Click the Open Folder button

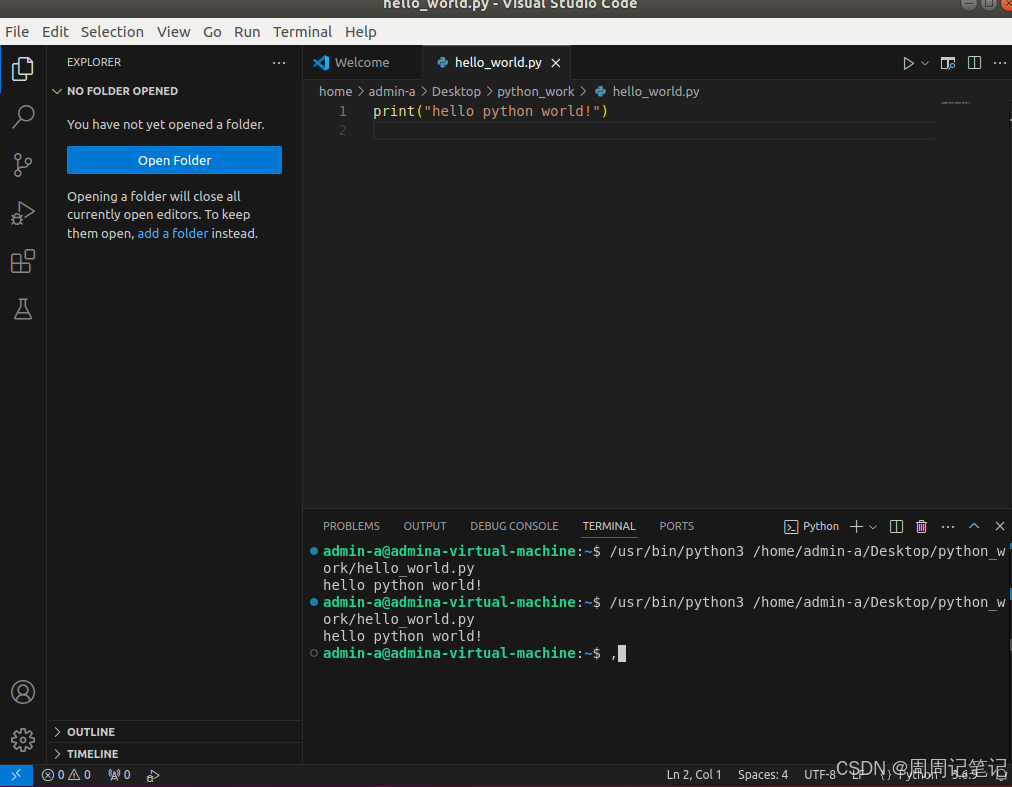coord(174,160)
